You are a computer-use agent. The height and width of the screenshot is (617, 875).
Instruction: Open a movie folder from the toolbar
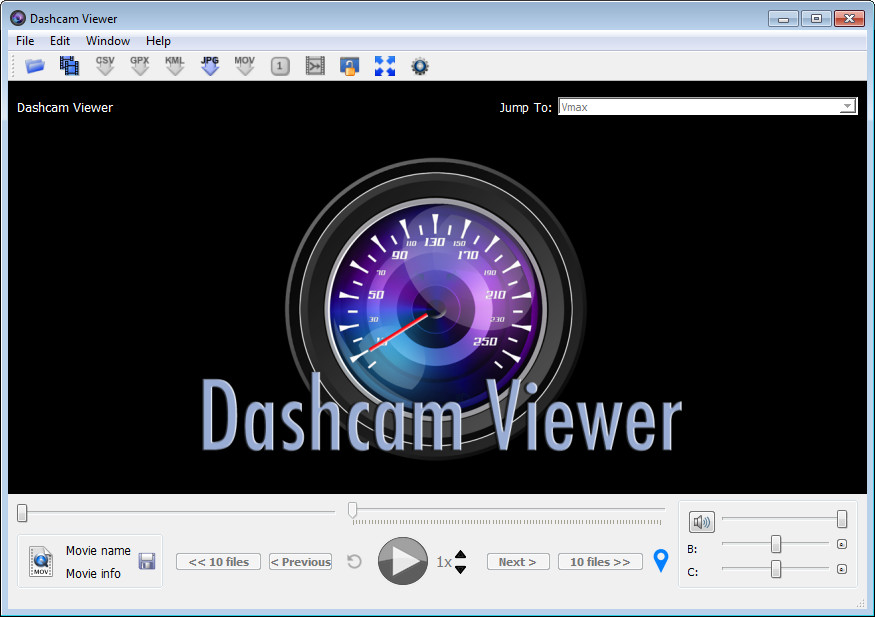pyautogui.click(x=34, y=65)
